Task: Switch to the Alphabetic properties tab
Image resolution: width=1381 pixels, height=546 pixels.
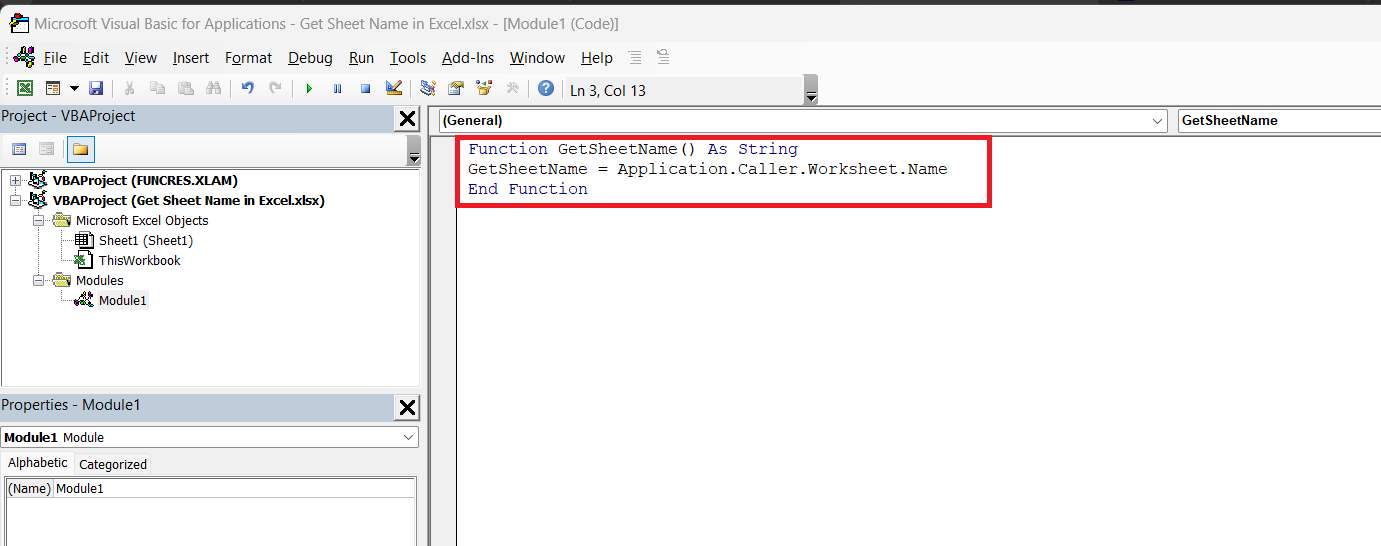Action: point(38,463)
